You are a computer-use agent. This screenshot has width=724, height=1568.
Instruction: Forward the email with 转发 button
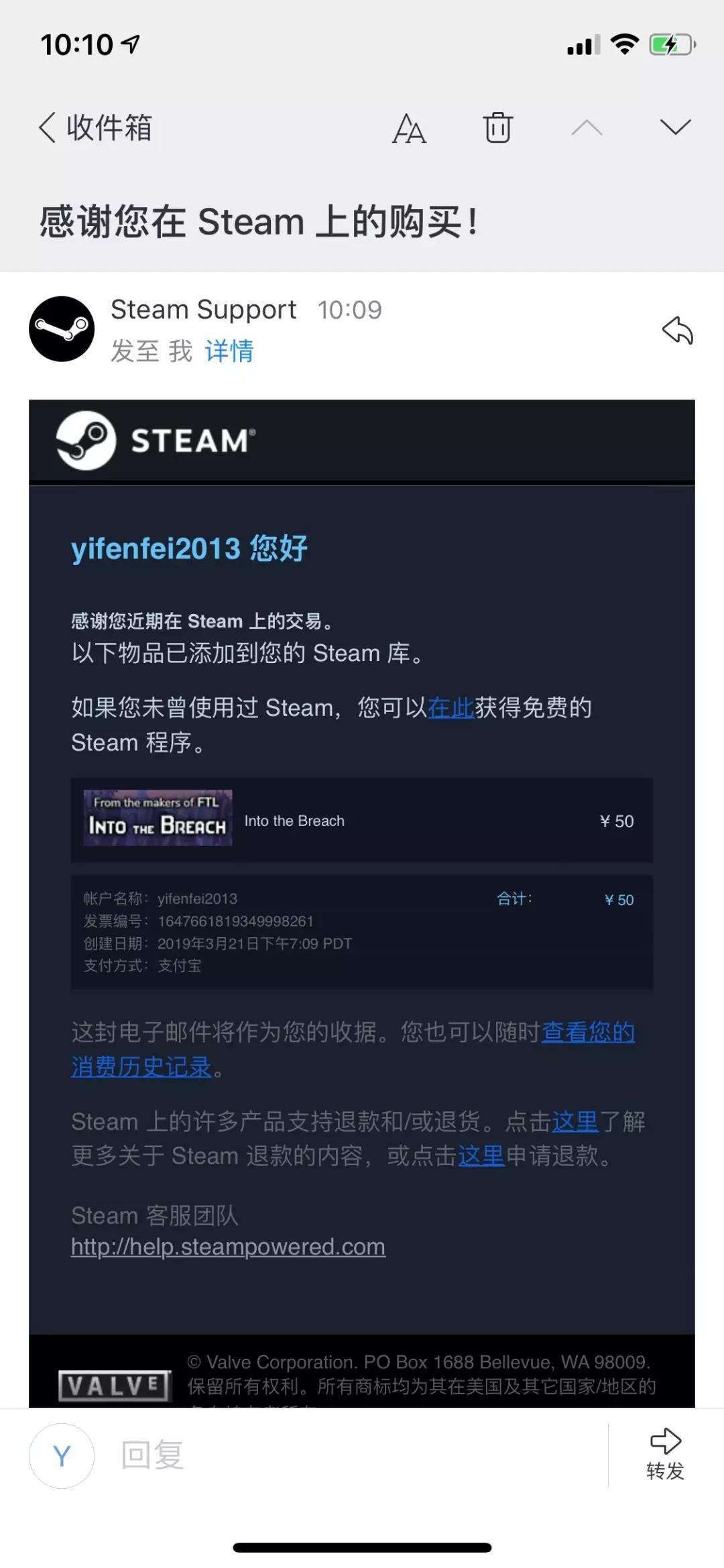[x=665, y=1454]
